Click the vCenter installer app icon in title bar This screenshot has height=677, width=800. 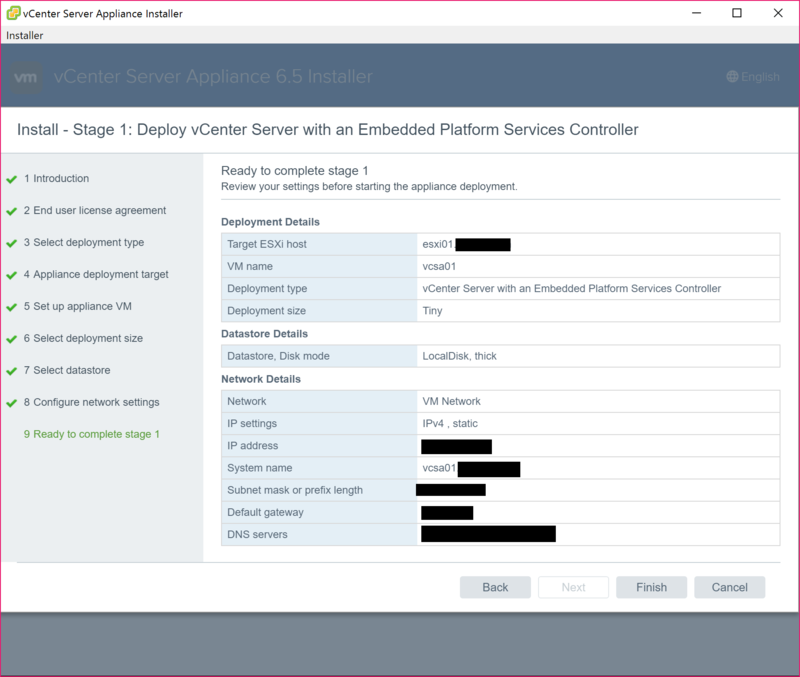[13, 13]
